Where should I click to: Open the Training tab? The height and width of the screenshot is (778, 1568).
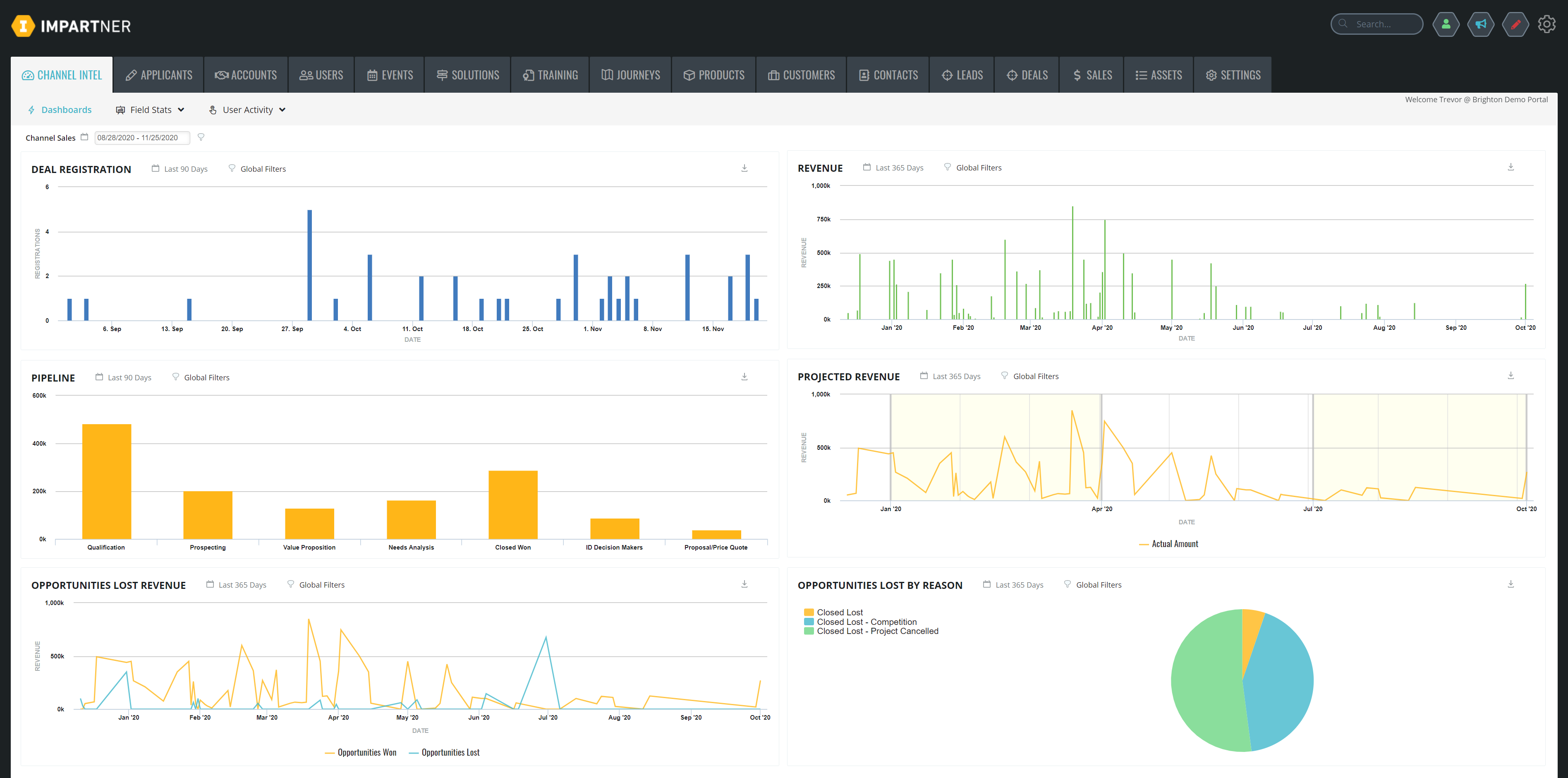coord(550,75)
